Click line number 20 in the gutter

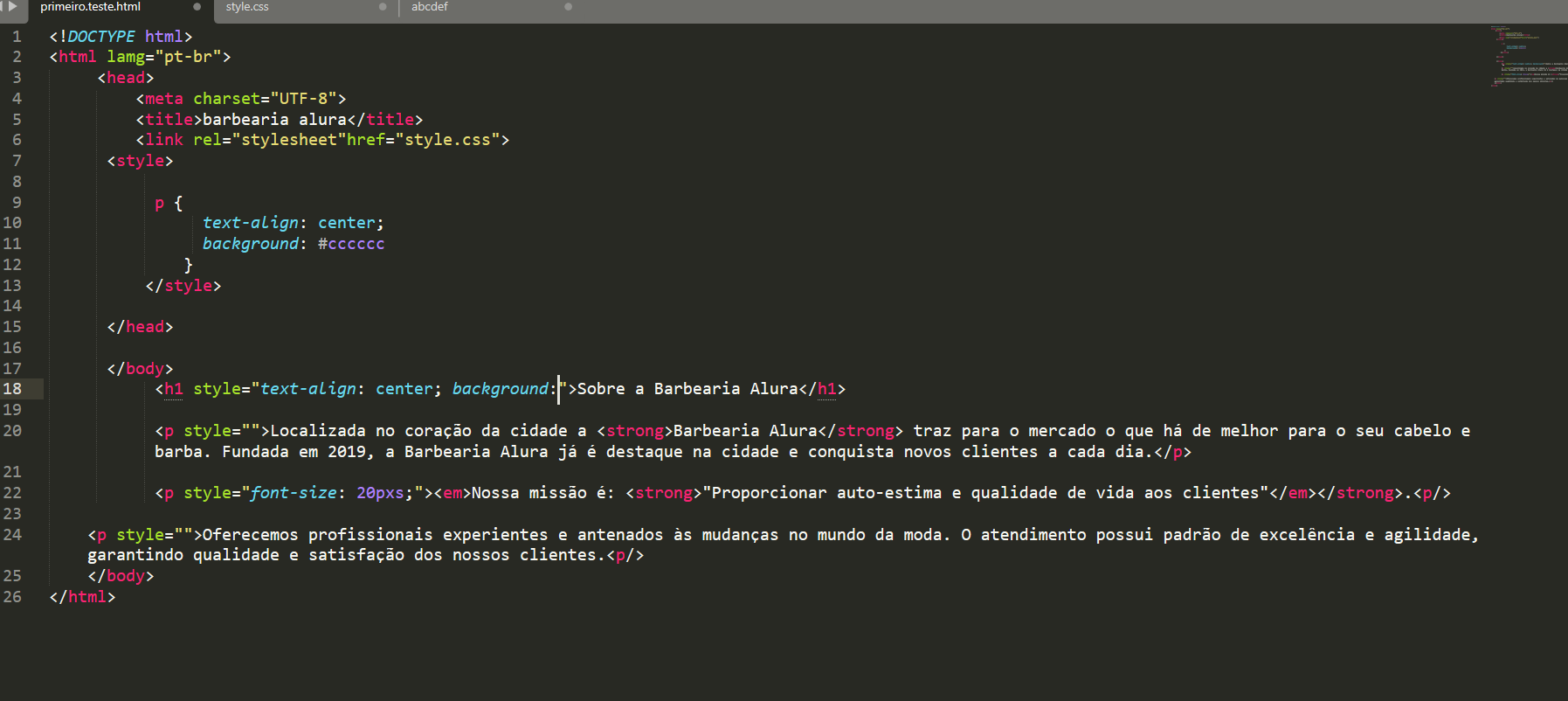pyautogui.click(x=12, y=431)
